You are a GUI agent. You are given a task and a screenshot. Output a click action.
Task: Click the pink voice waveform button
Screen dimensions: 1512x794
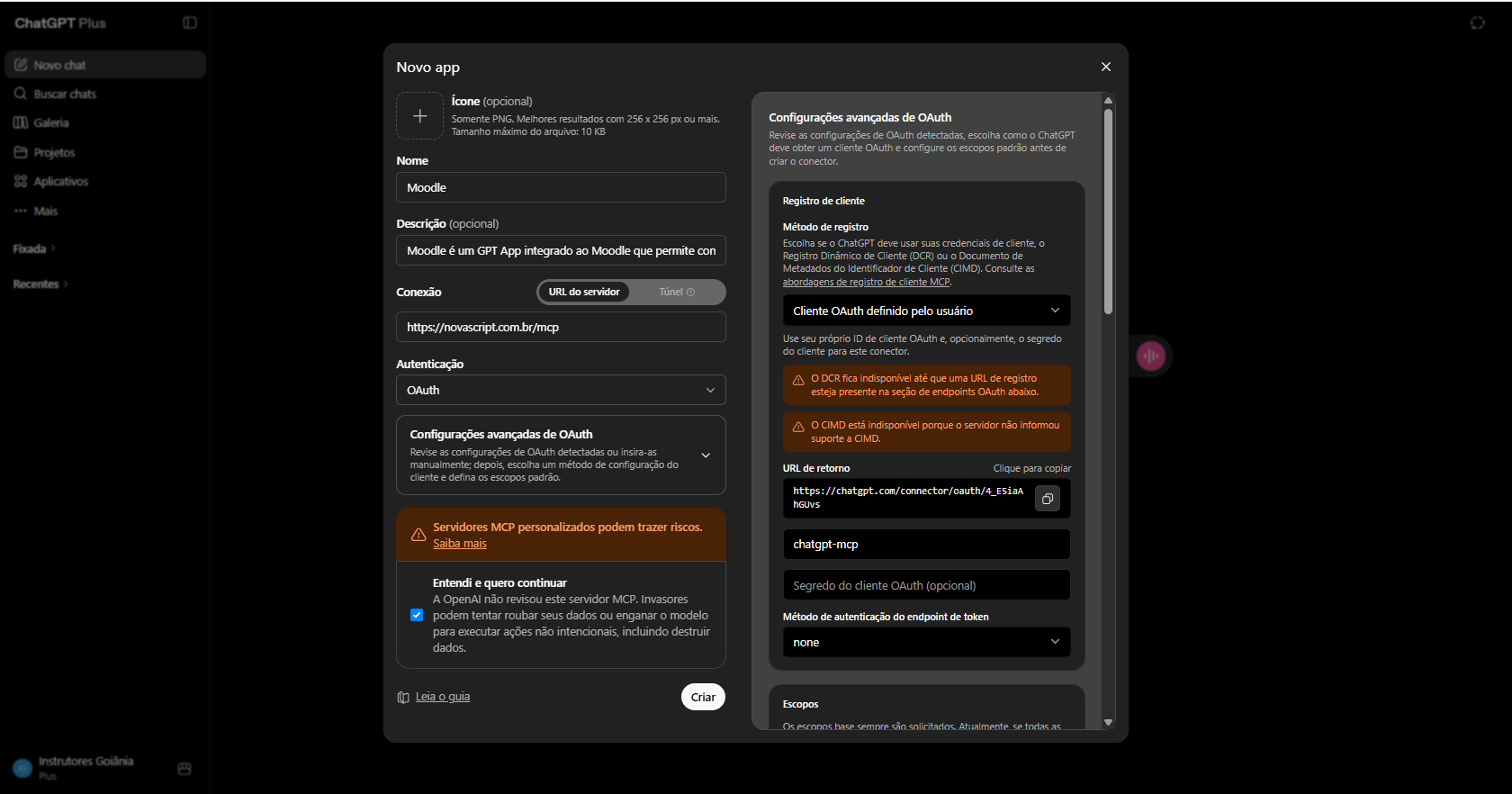(x=1151, y=356)
